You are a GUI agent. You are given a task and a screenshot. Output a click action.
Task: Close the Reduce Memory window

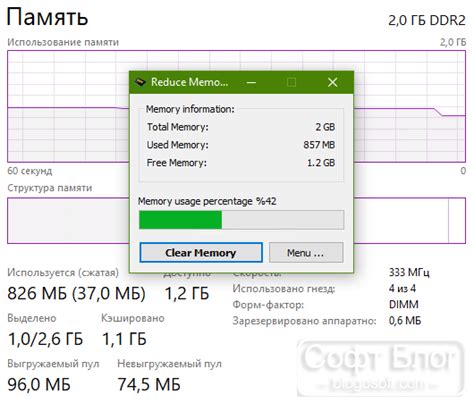[x=332, y=82]
